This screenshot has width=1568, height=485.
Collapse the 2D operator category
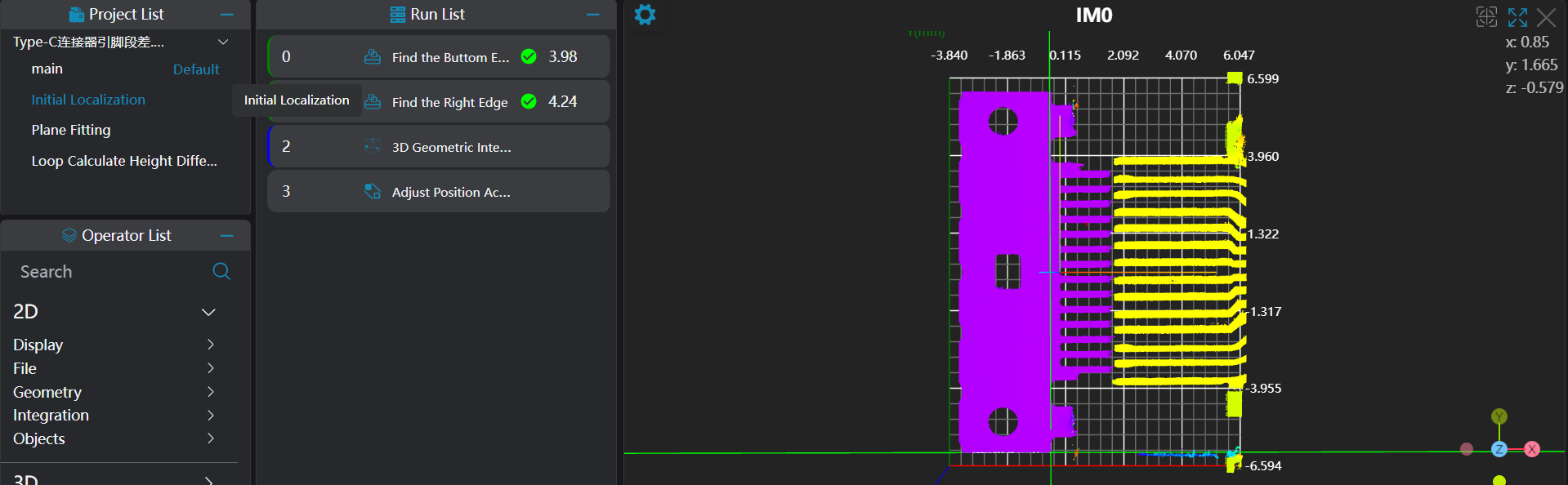coord(208,312)
